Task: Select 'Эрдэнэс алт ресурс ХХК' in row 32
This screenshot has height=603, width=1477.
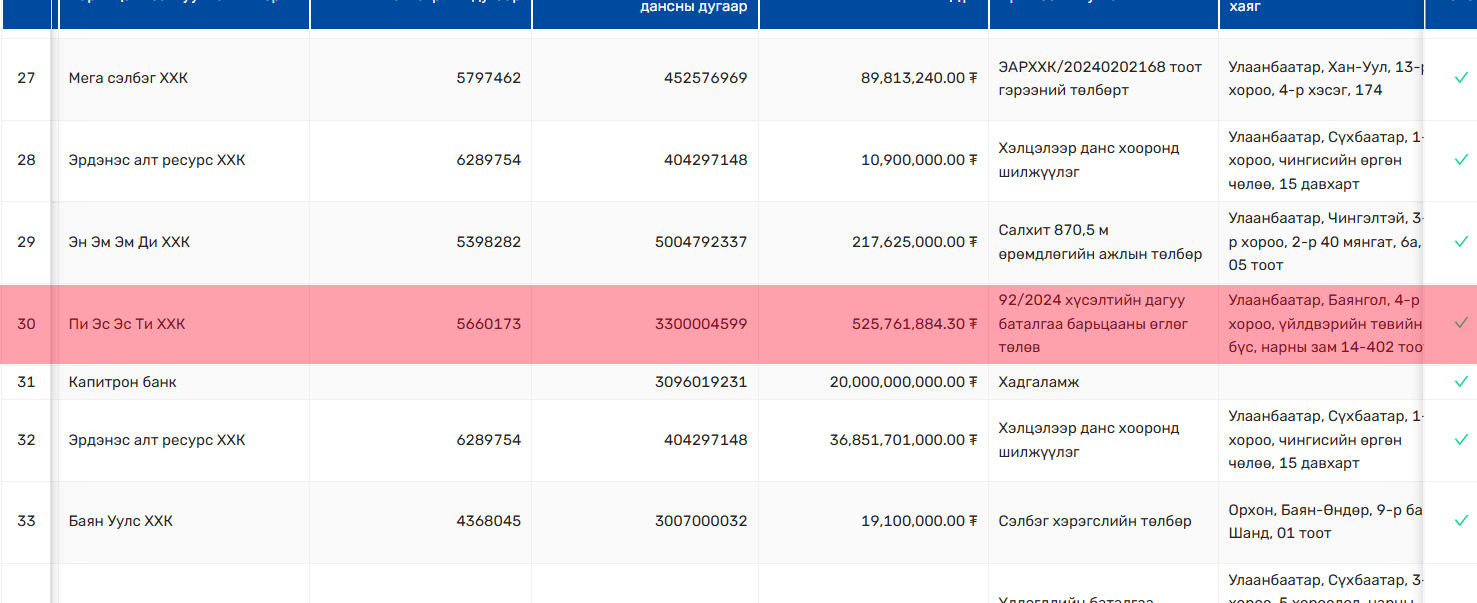Action: 157,440
